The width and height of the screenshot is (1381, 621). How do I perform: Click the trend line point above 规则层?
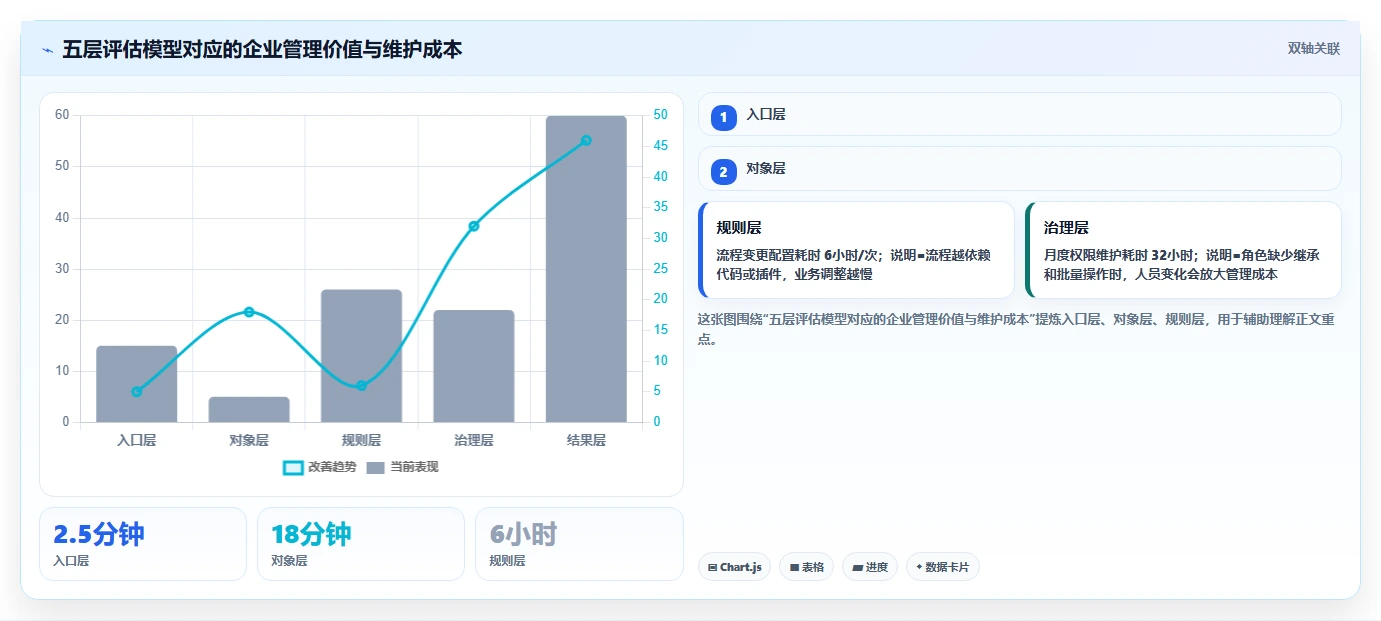(361, 385)
